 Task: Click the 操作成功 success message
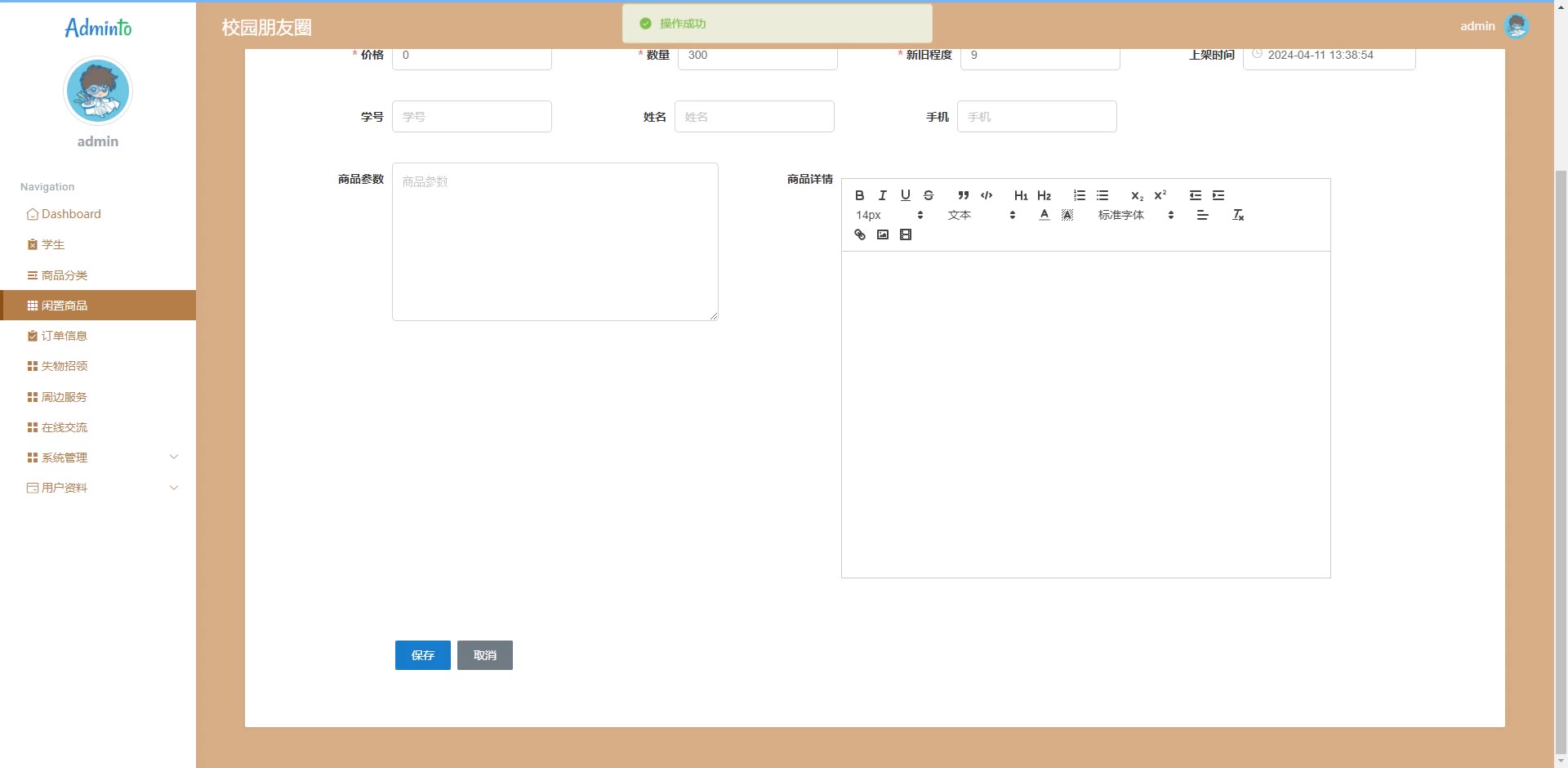(777, 24)
